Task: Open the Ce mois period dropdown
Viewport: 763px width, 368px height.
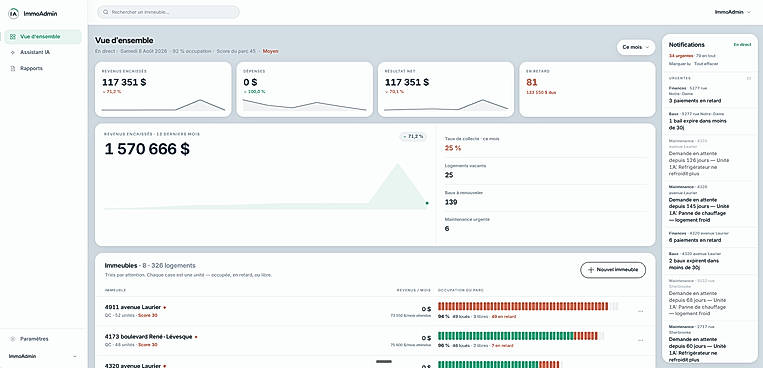Action: pos(636,47)
